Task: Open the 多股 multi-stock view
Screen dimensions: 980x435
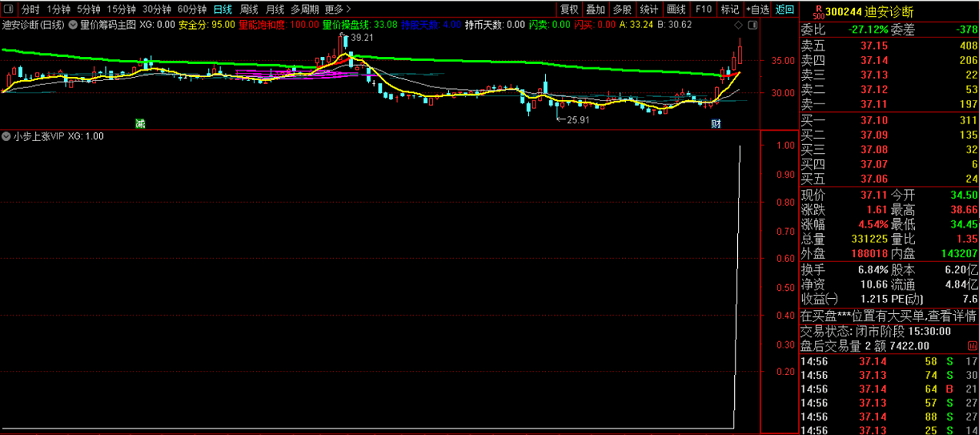Action: 622,9
